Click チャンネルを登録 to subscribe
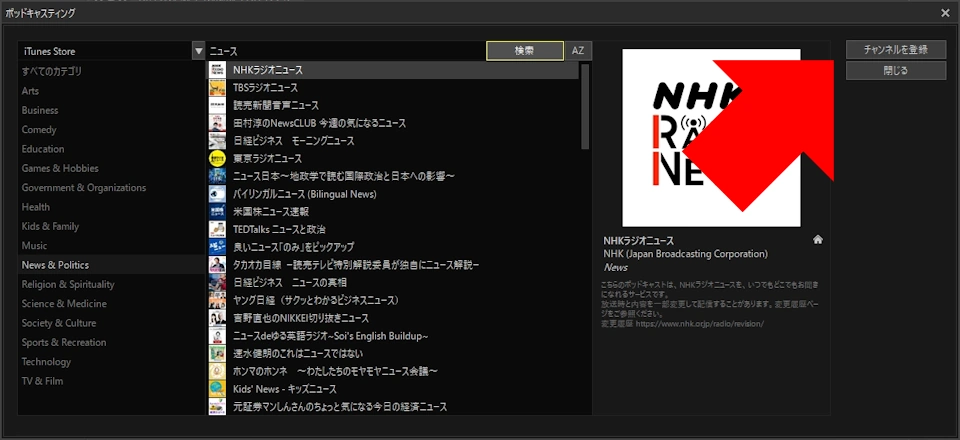960x440 pixels. [896, 50]
